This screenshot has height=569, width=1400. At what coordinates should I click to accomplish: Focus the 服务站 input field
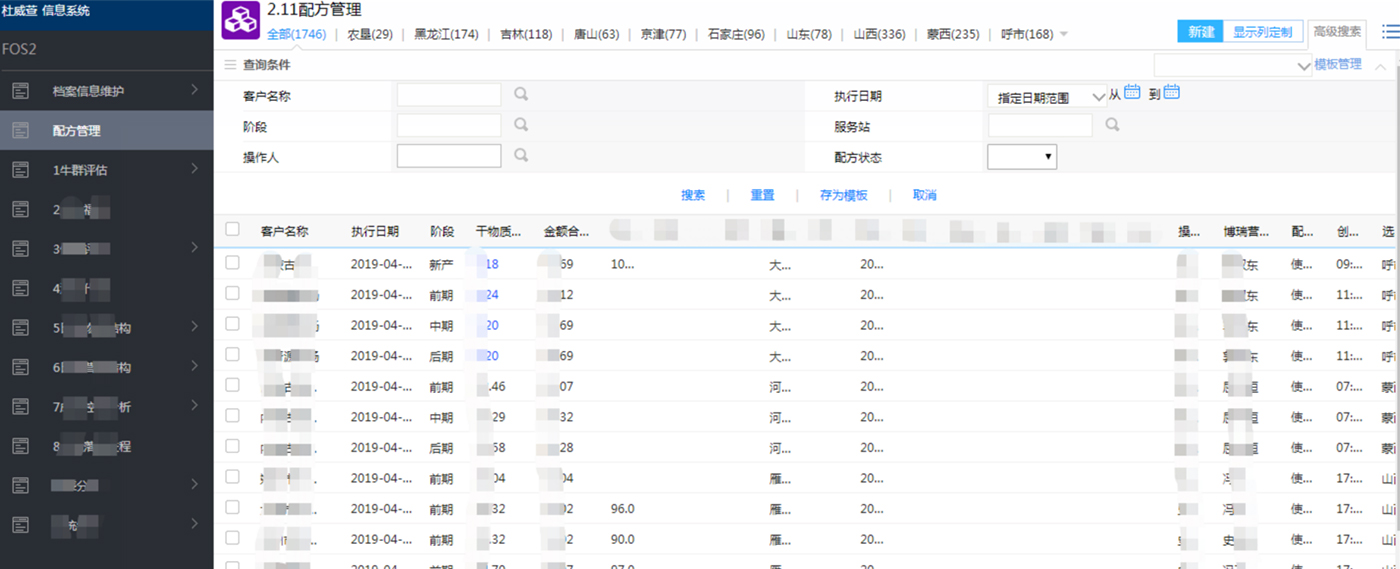coord(1040,125)
